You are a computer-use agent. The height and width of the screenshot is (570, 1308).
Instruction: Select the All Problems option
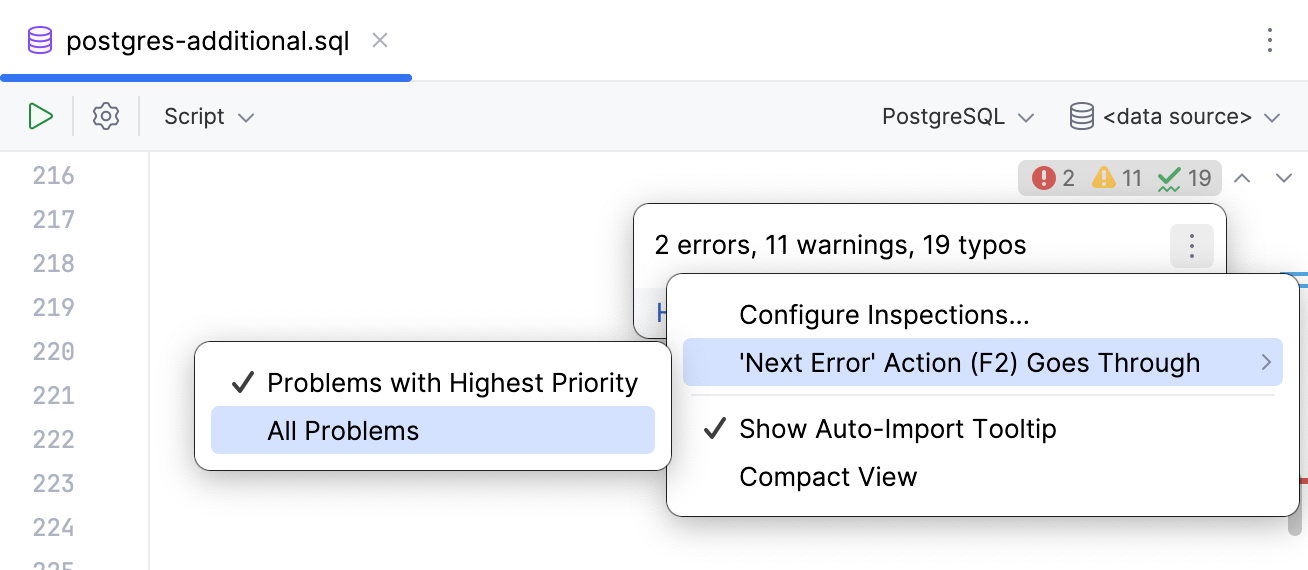pyautogui.click(x=343, y=431)
